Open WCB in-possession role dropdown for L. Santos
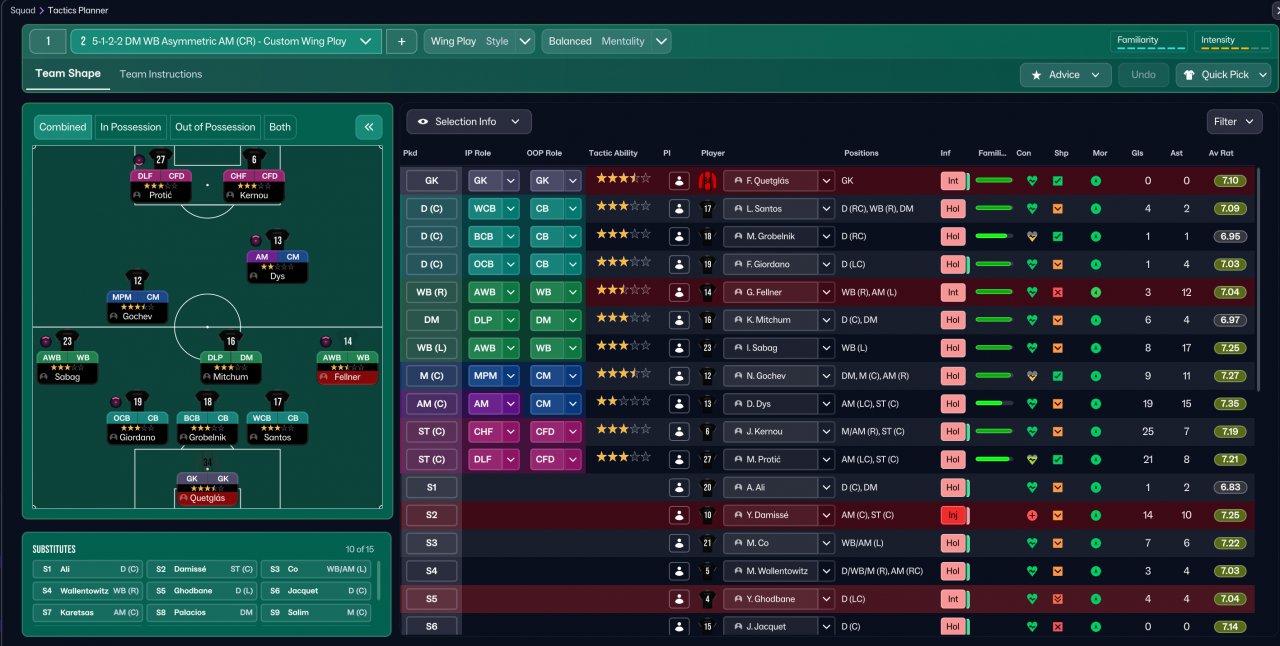This screenshot has height=646, width=1280. click(511, 209)
